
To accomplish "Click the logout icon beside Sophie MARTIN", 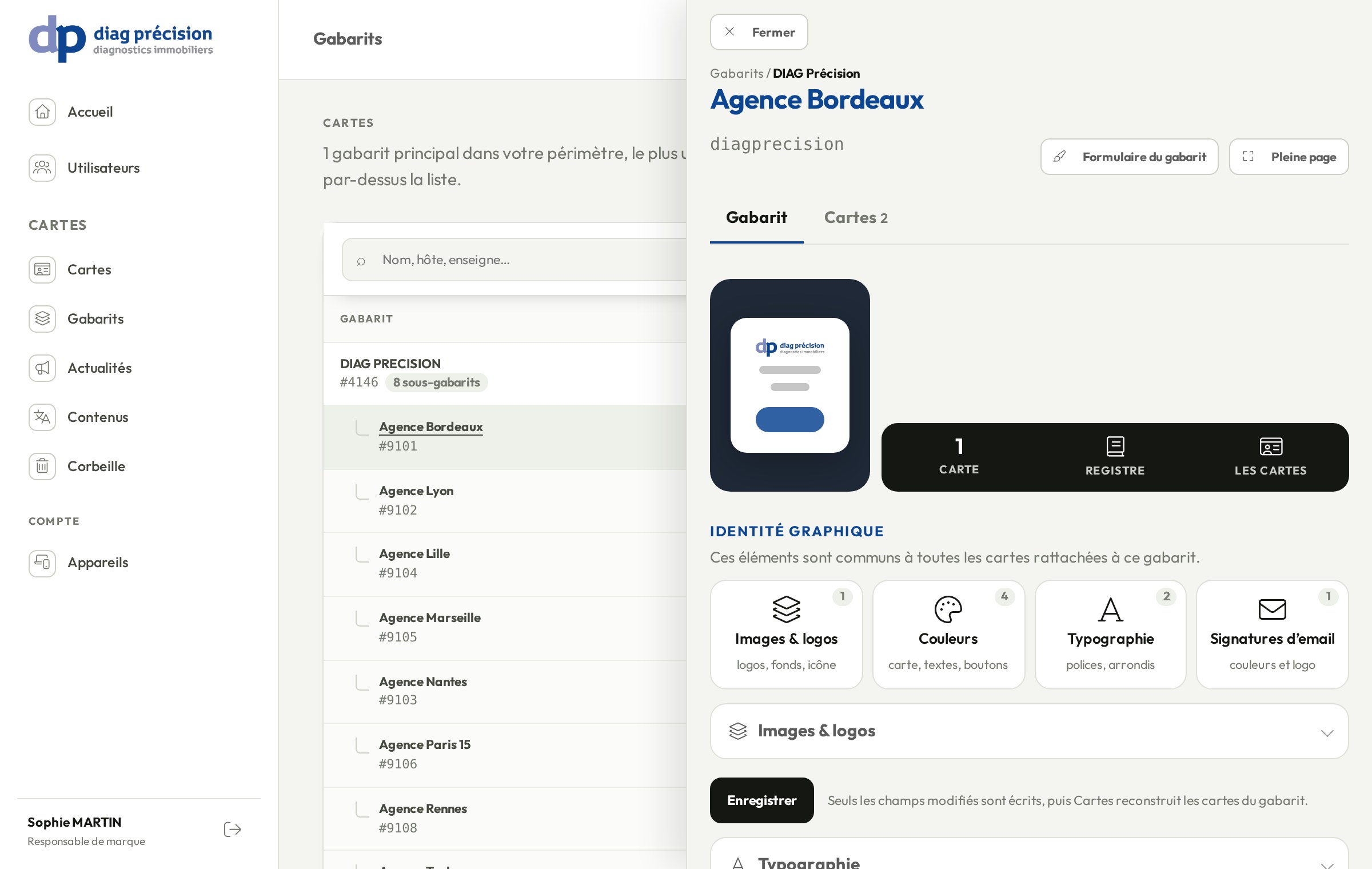I will (233, 830).
